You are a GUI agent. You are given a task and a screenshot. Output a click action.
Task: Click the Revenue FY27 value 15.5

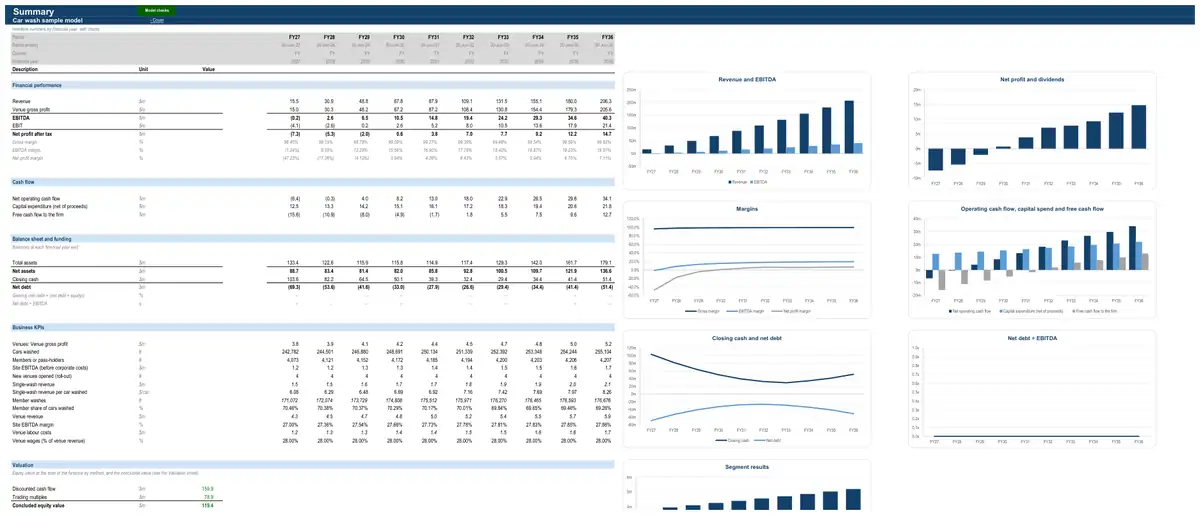(x=294, y=102)
